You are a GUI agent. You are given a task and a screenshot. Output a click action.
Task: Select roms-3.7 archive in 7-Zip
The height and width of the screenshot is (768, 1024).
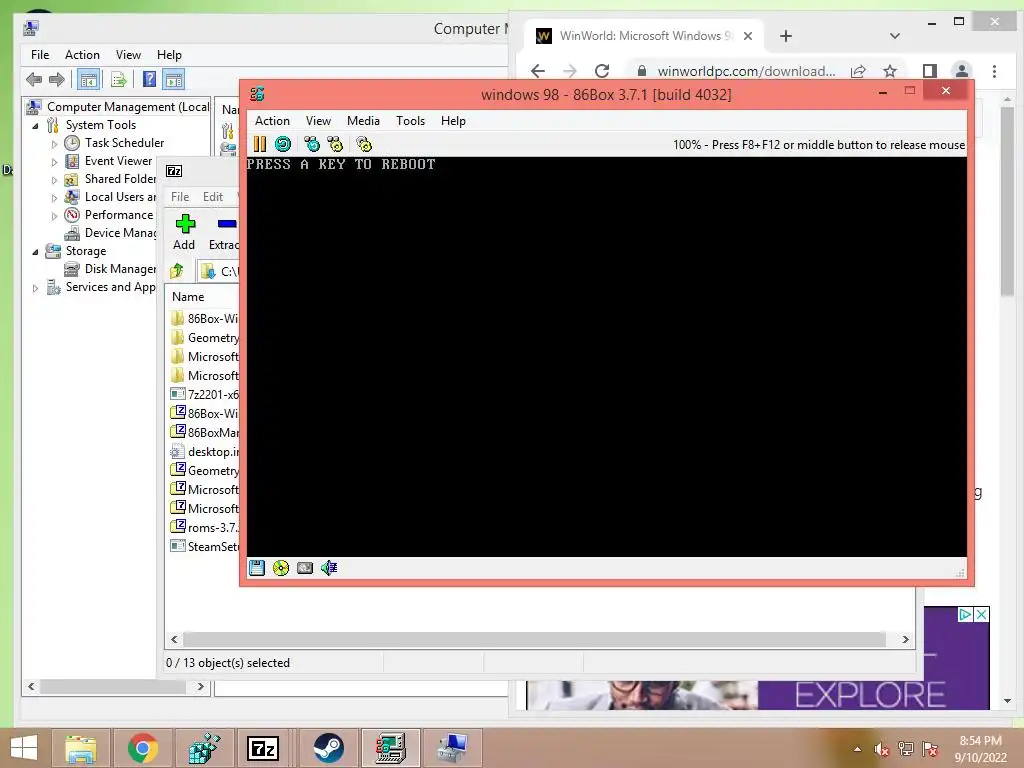(x=204, y=527)
